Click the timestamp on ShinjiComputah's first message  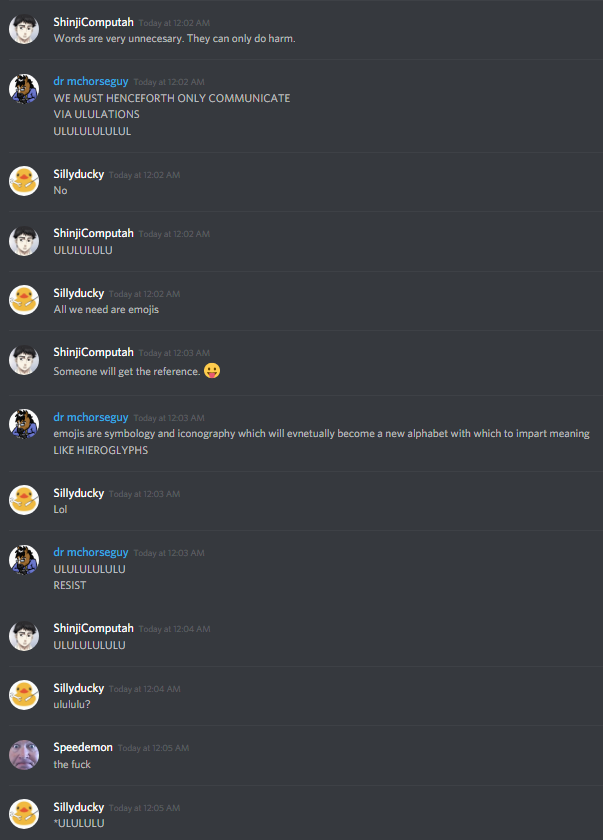[x=174, y=23]
